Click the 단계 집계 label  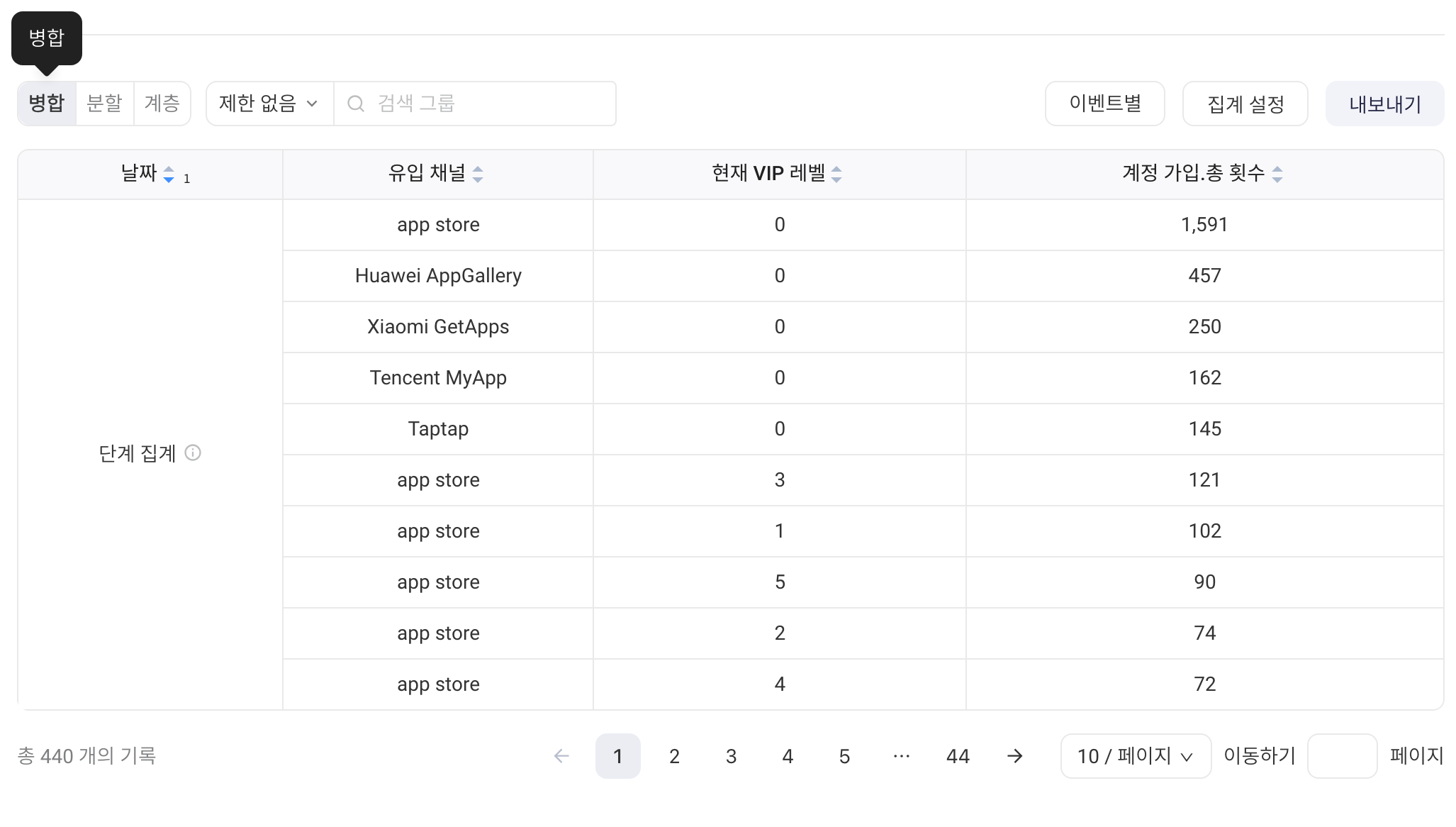[x=137, y=453]
